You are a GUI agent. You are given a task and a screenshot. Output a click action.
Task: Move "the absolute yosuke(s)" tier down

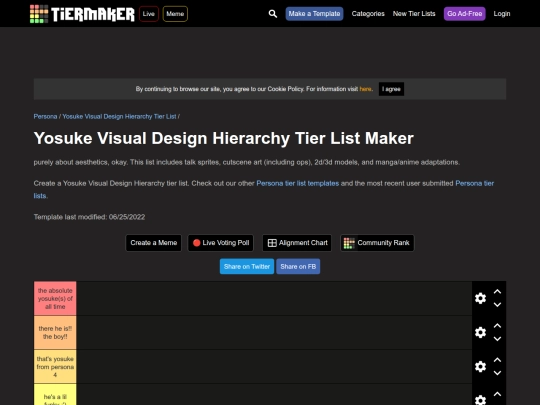coord(497,304)
